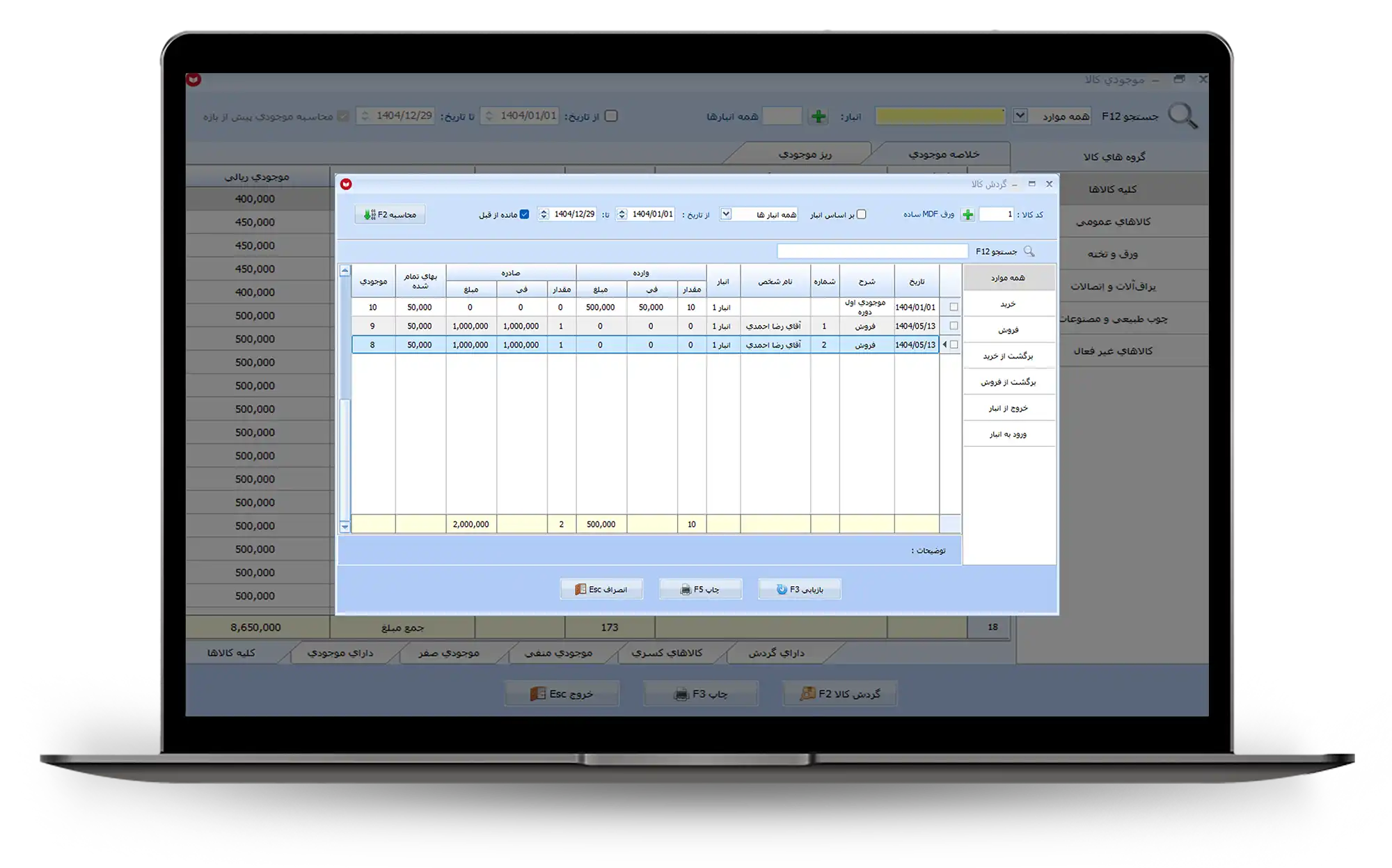The height and width of the screenshot is (868, 1392).
Task: Select the خرید filter in the side list
Action: [1008, 304]
